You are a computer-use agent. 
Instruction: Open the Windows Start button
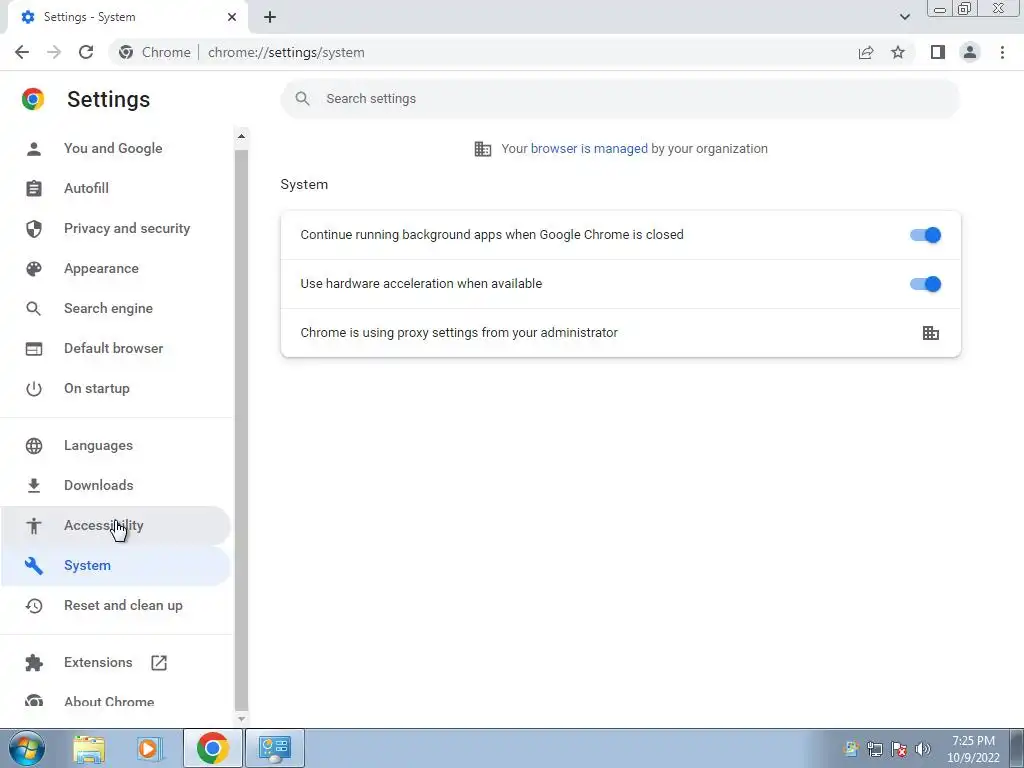coord(27,748)
